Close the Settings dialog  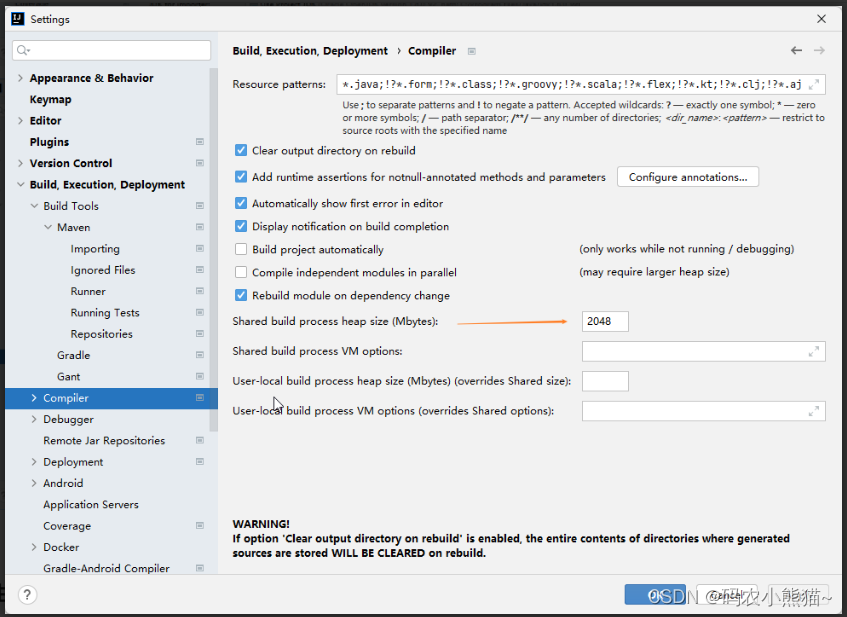click(822, 19)
